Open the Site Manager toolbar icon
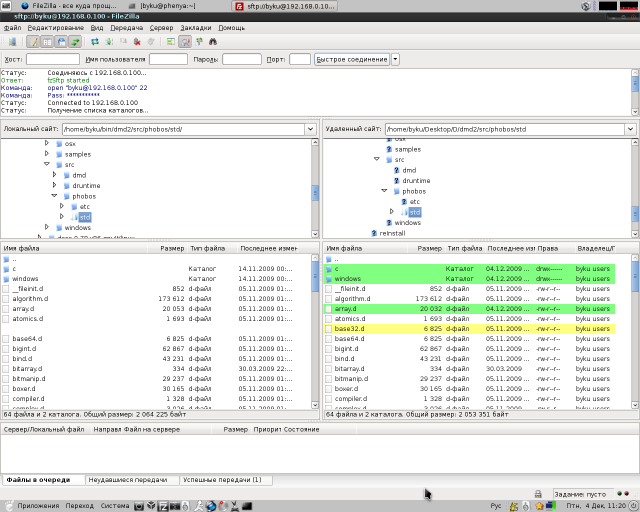 click(x=12, y=42)
